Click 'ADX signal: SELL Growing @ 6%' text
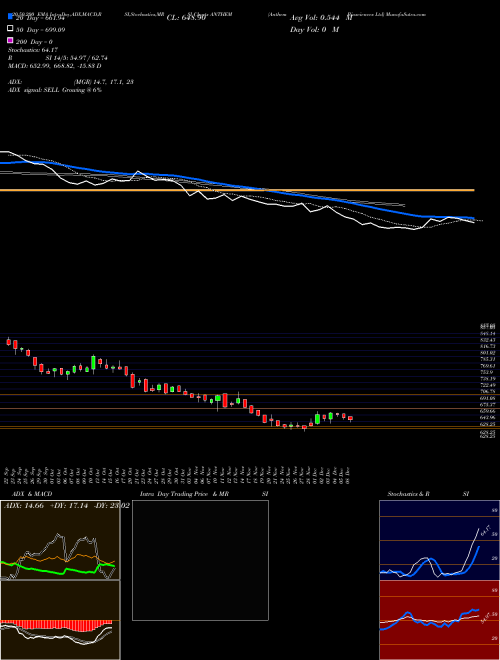 click(55, 90)
